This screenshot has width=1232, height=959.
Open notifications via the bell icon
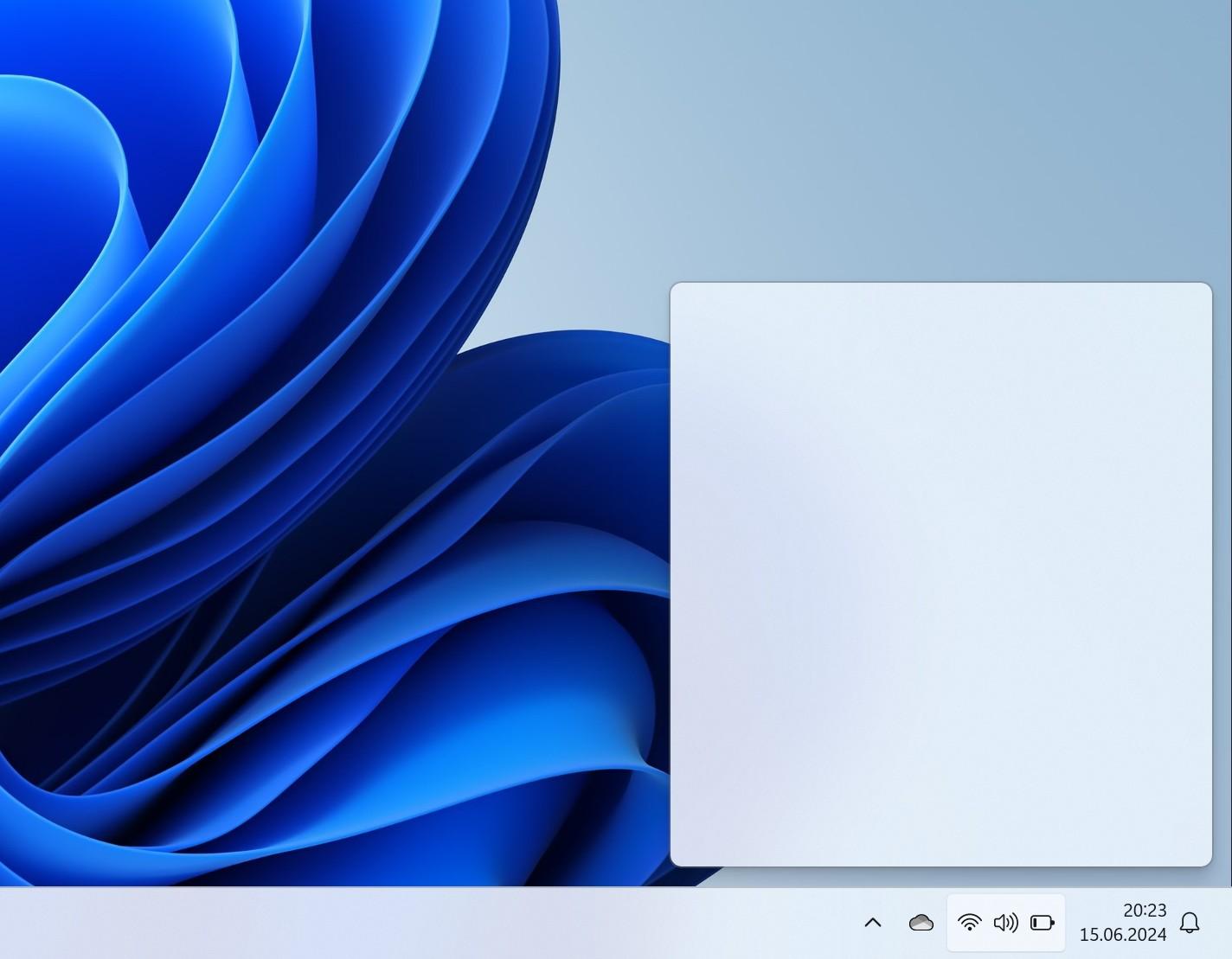pyautogui.click(x=1190, y=923)
